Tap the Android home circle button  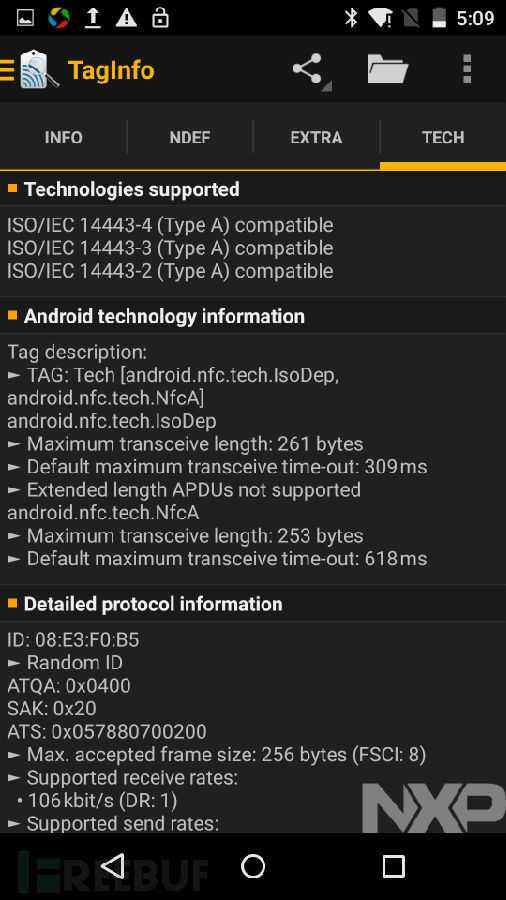coord(253,866)
